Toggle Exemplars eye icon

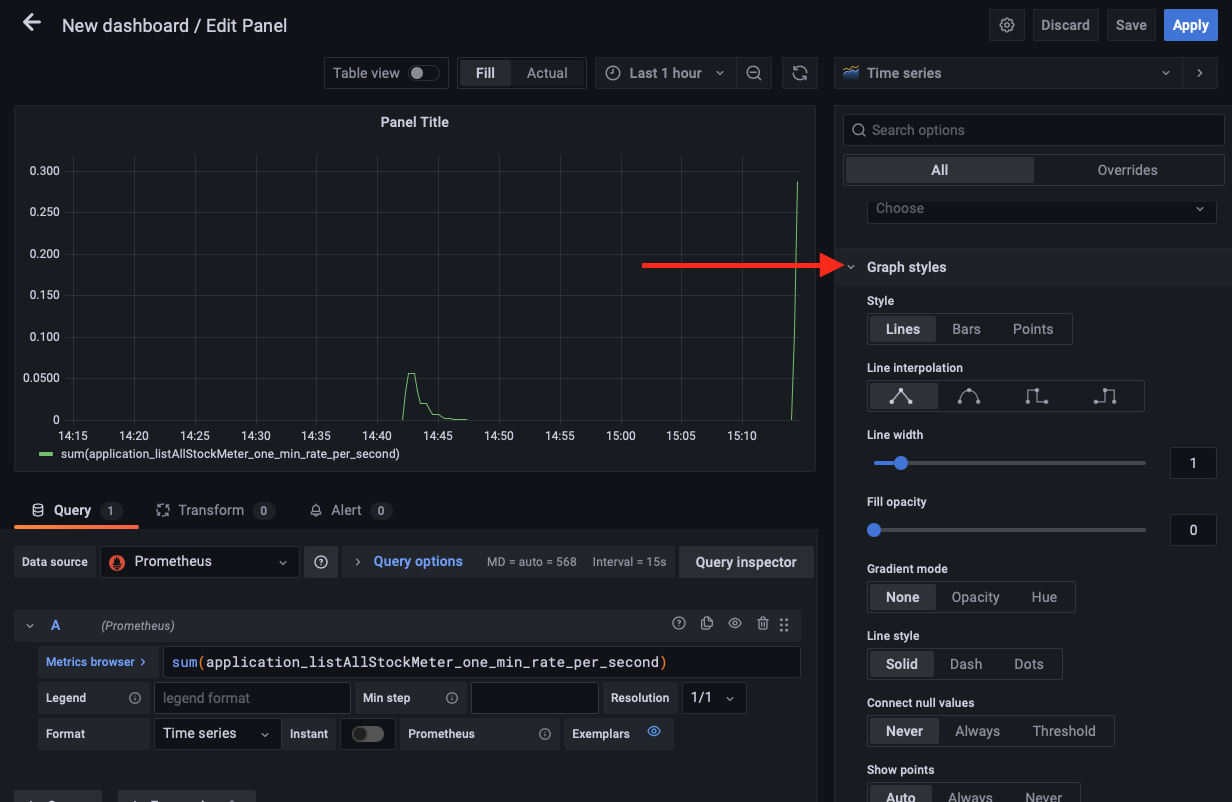pos(654,732)
